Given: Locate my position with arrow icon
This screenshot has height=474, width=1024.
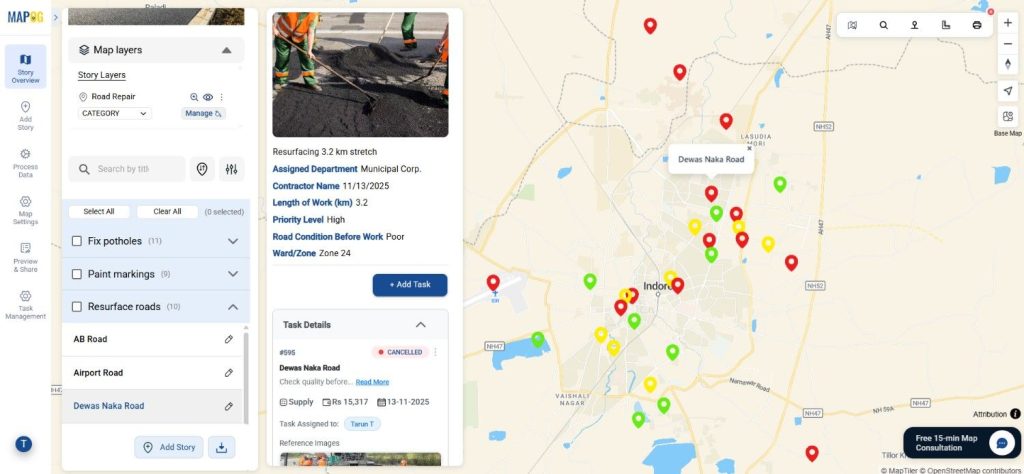Looking at the screenshot, I should coord(1008,91).
